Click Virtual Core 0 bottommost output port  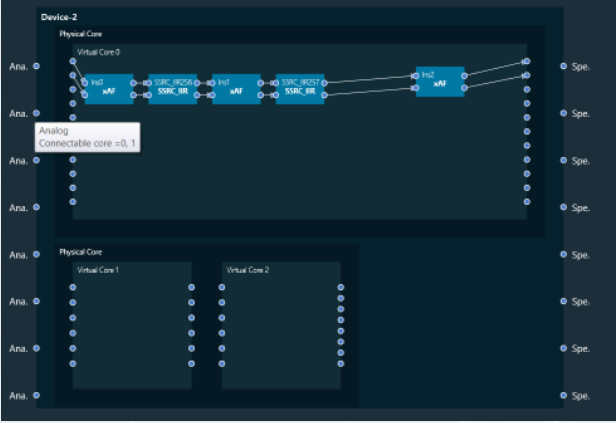click(x=527, y=202)
